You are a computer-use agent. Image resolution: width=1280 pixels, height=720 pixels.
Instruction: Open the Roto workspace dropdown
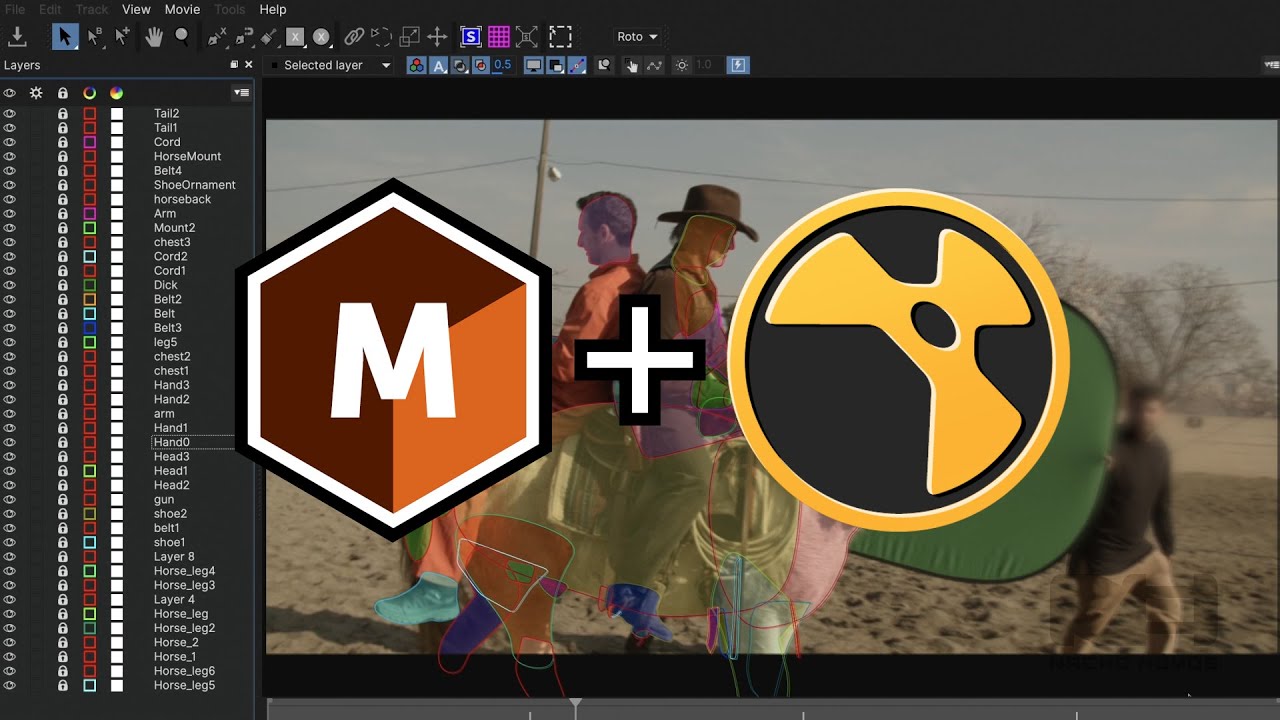point(637,37)
